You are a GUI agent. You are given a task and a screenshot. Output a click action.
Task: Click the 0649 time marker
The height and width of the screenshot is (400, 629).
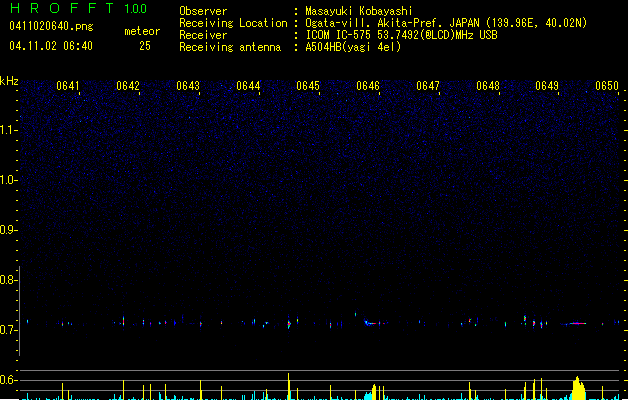pyautogui.click(x=547, y=86)
